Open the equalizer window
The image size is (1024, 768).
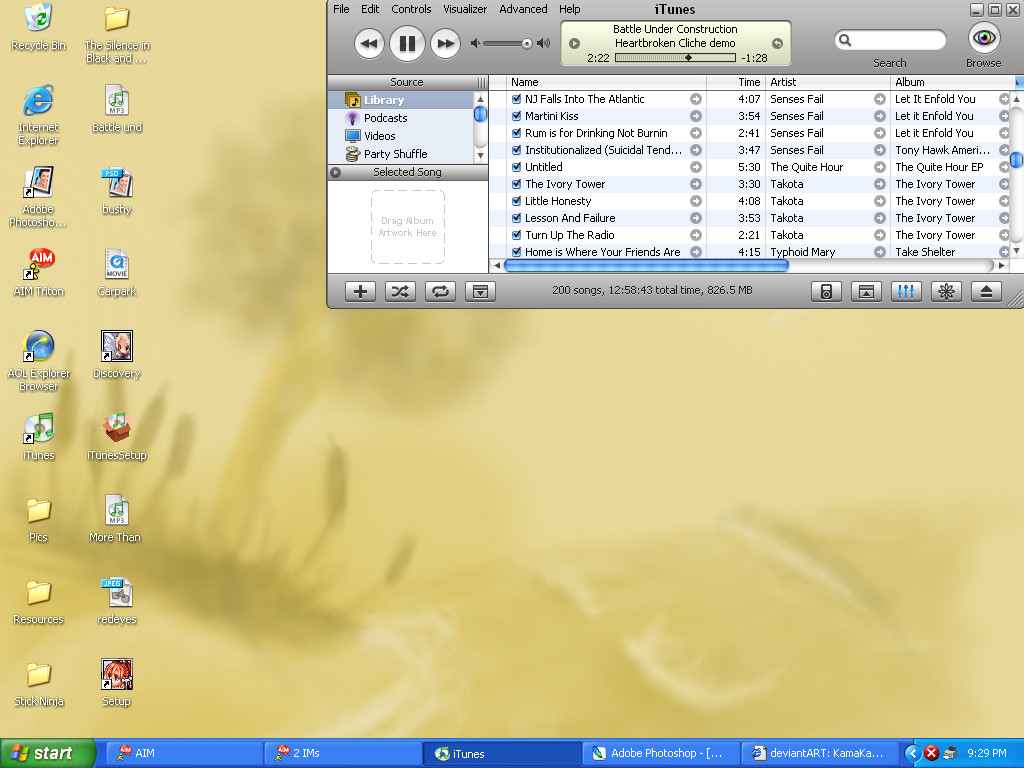906,291
